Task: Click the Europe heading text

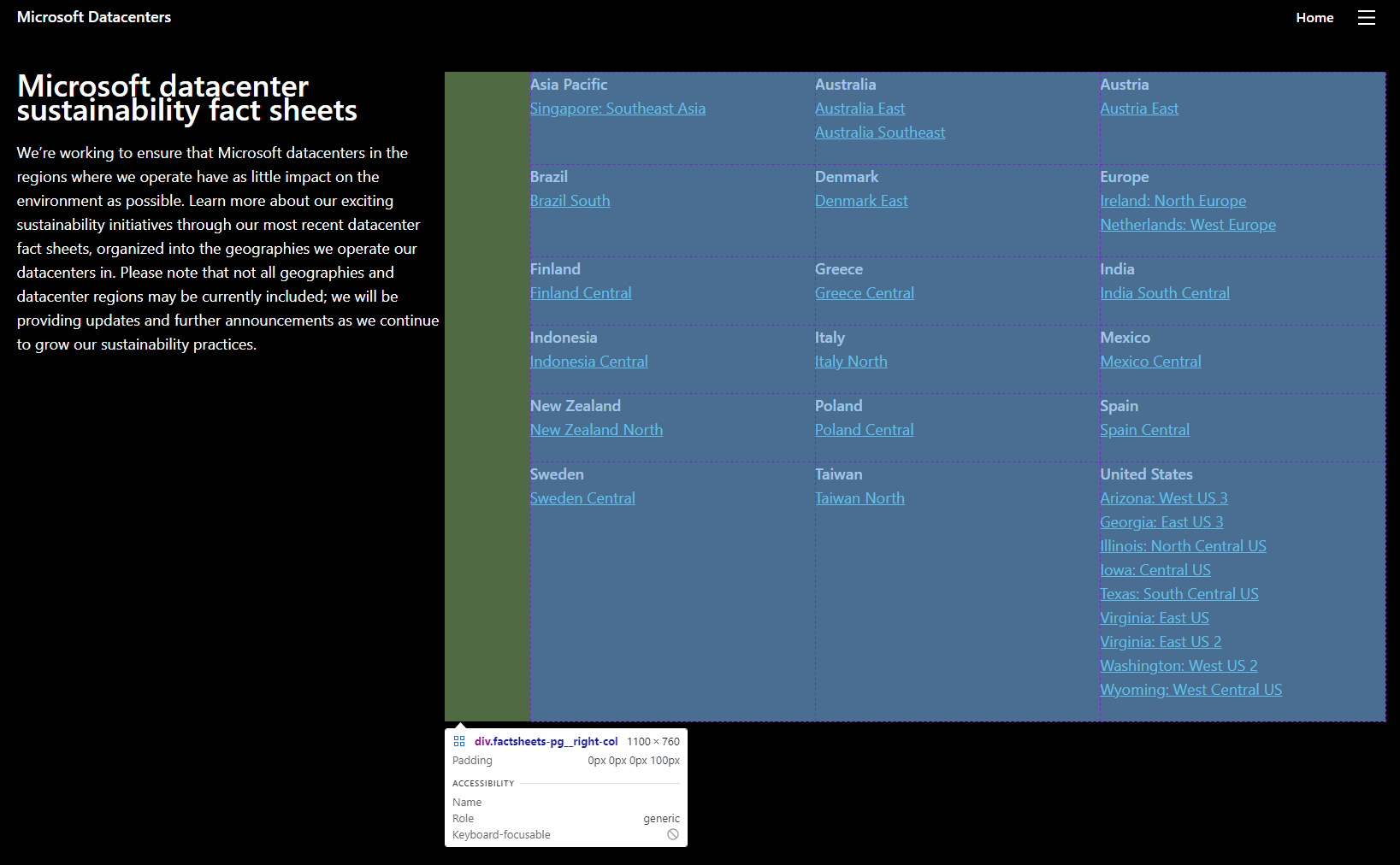Action: click(1125, 177)
